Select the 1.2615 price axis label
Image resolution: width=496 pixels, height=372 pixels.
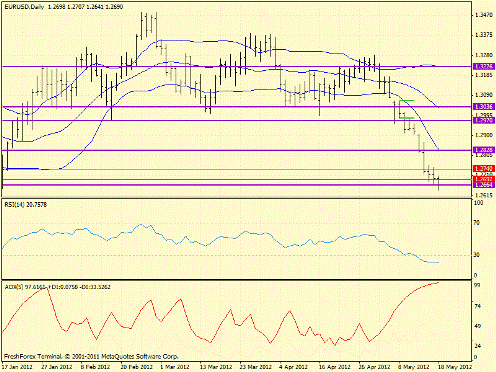coord(484,195)
